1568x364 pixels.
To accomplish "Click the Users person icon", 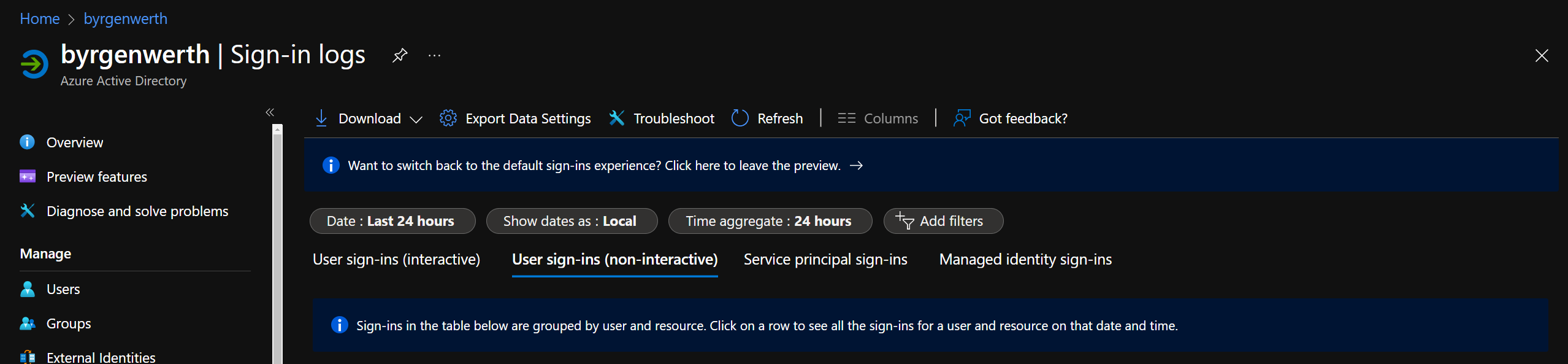I will point(28,288).
